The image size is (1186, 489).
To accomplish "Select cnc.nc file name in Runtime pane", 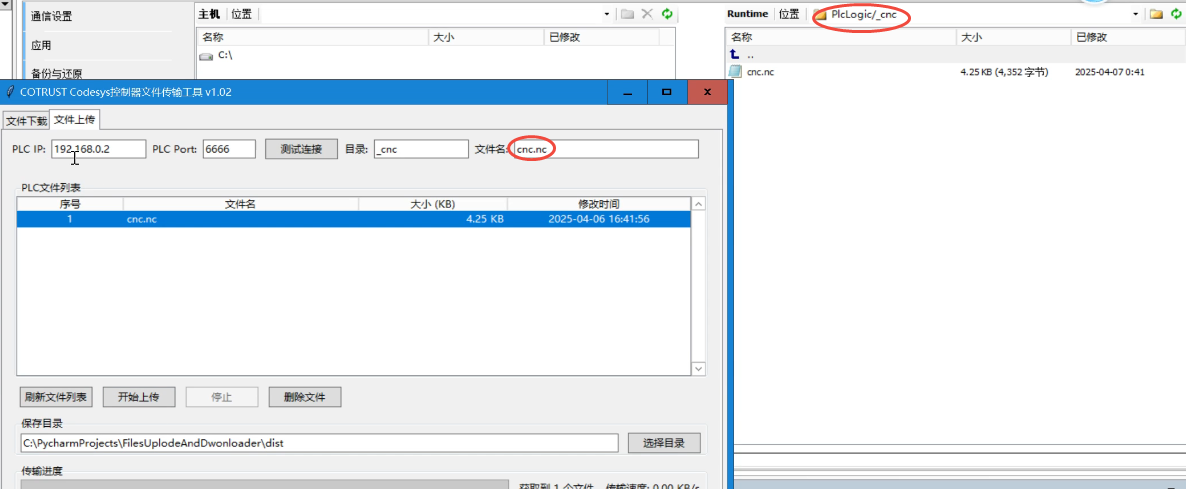I will point(760,72).
